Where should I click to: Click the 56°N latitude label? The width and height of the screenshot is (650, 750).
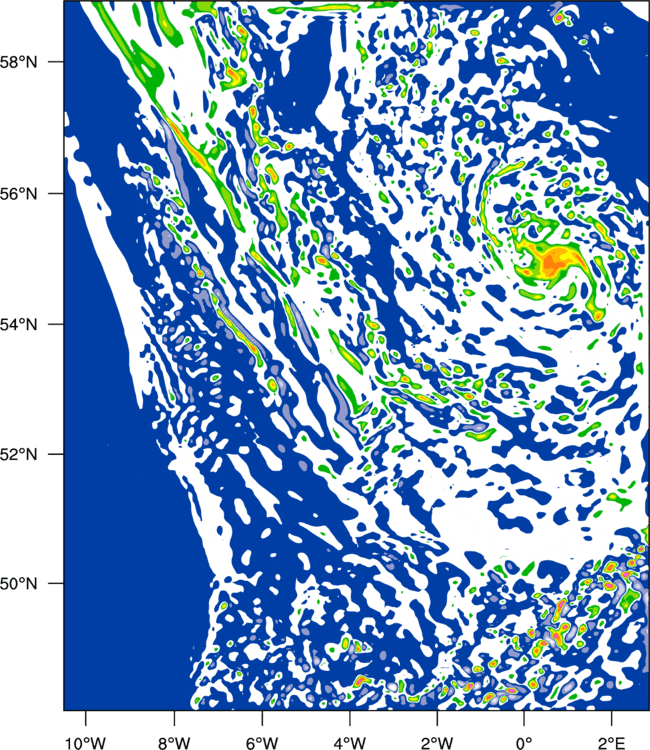pos(19,194)
